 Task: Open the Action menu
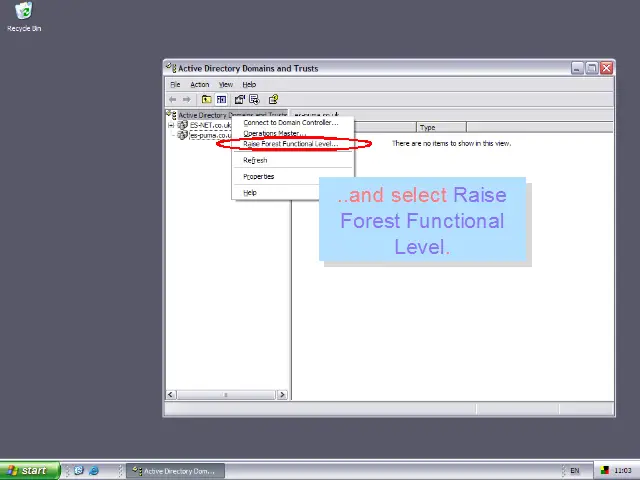tap(200, 84)
